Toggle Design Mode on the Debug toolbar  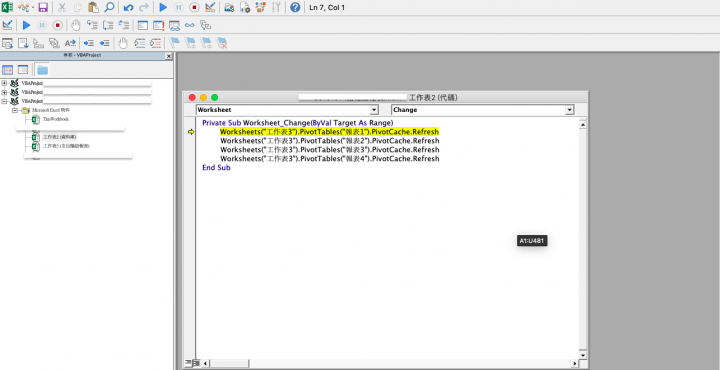7,25
